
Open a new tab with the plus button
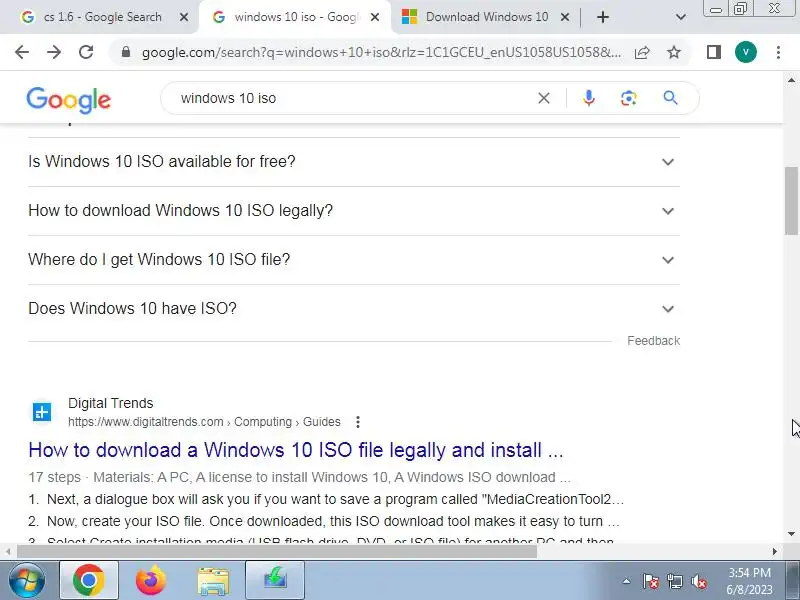[x=603, y=17]
